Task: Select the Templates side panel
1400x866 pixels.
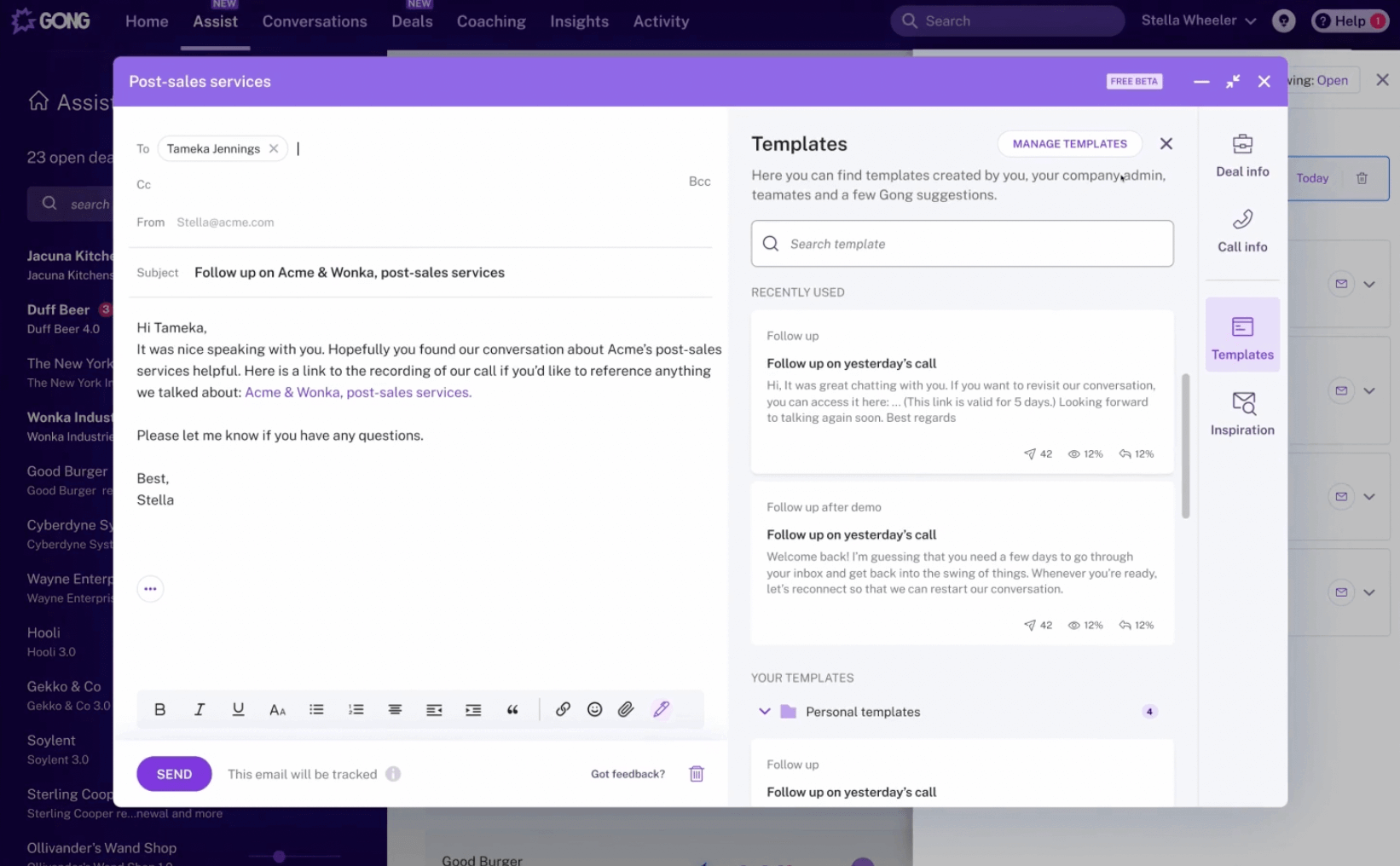Action: click(x=1242, y=334)
